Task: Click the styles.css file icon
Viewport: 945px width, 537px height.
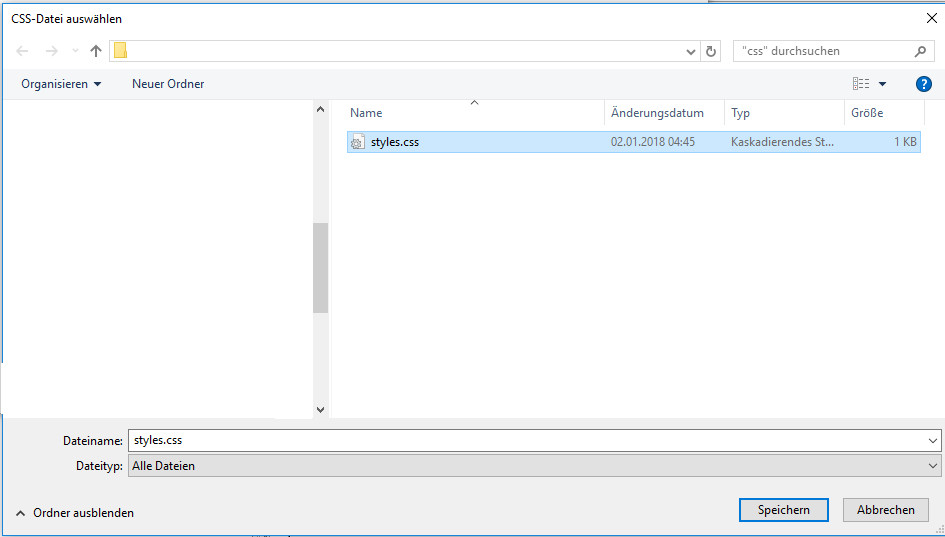Action: click(357, 142)
